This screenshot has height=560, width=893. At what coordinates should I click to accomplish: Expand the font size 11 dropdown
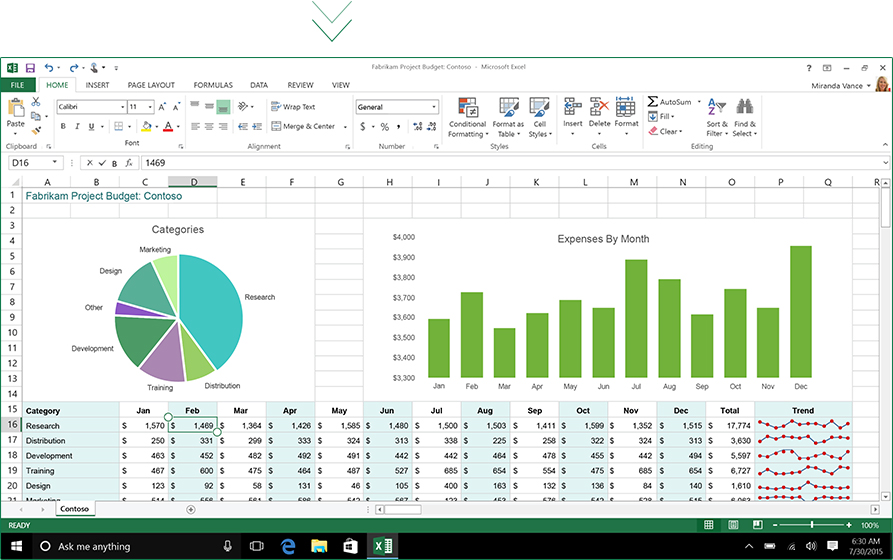click(x=150, y=107)
